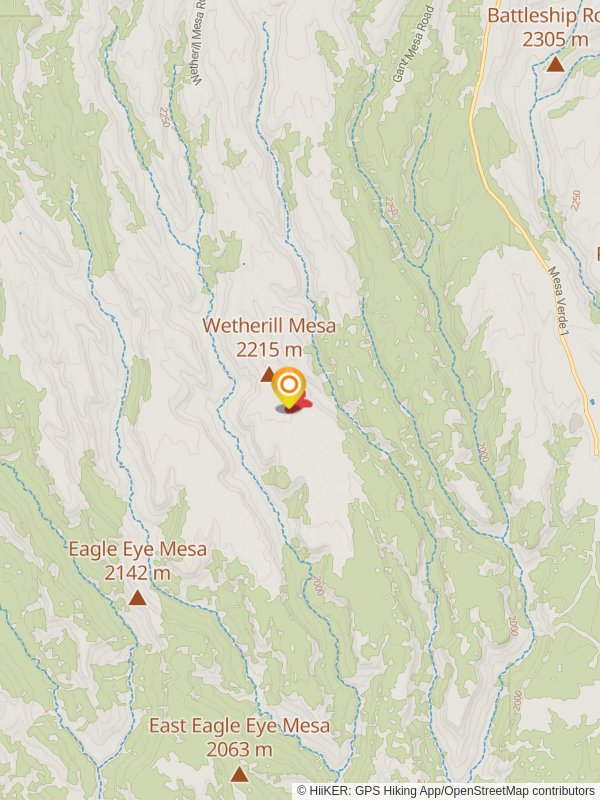The width and height of the screenshot is (600, 800).
Task: Select the Battleship Rock peak triangle
Action: point(556,64)
